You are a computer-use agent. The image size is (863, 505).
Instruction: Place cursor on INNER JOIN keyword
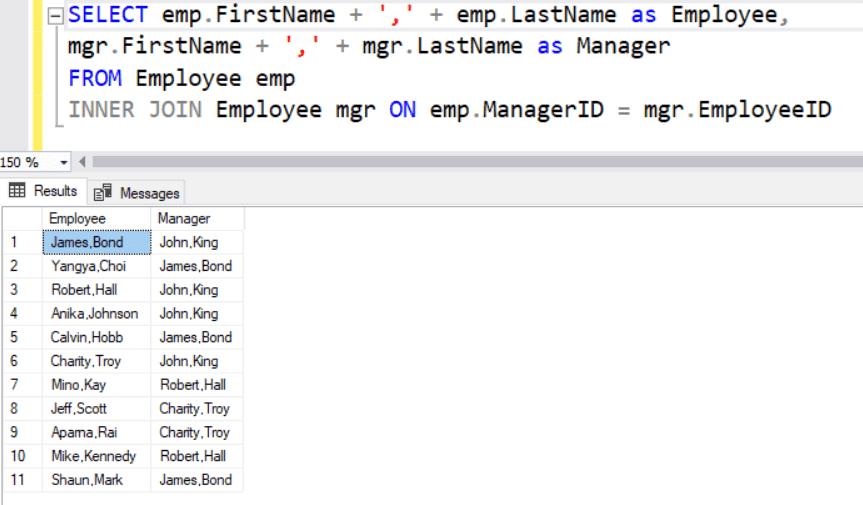coord(138,110)
